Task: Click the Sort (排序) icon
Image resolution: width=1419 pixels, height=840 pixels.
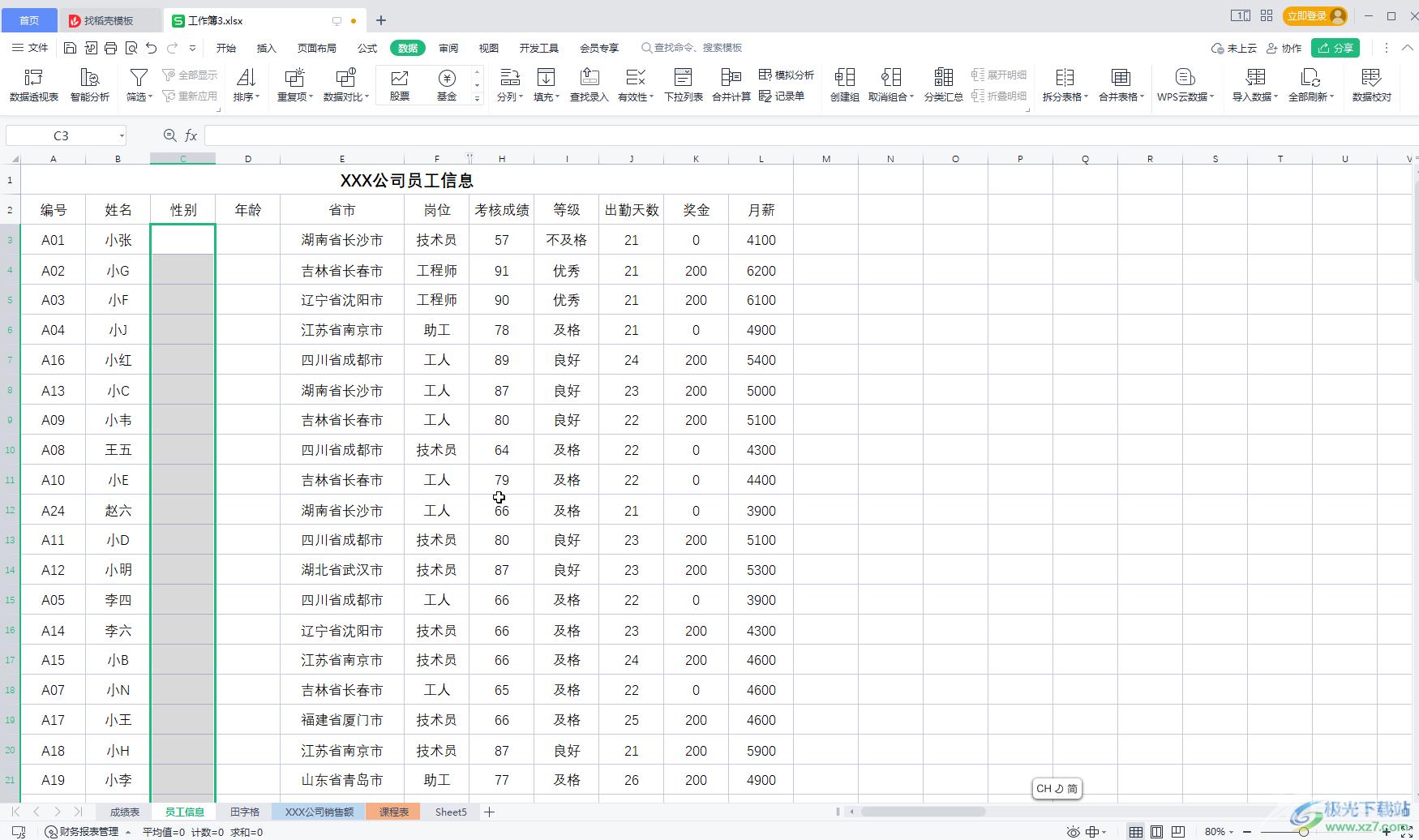Action: [246, 78]
